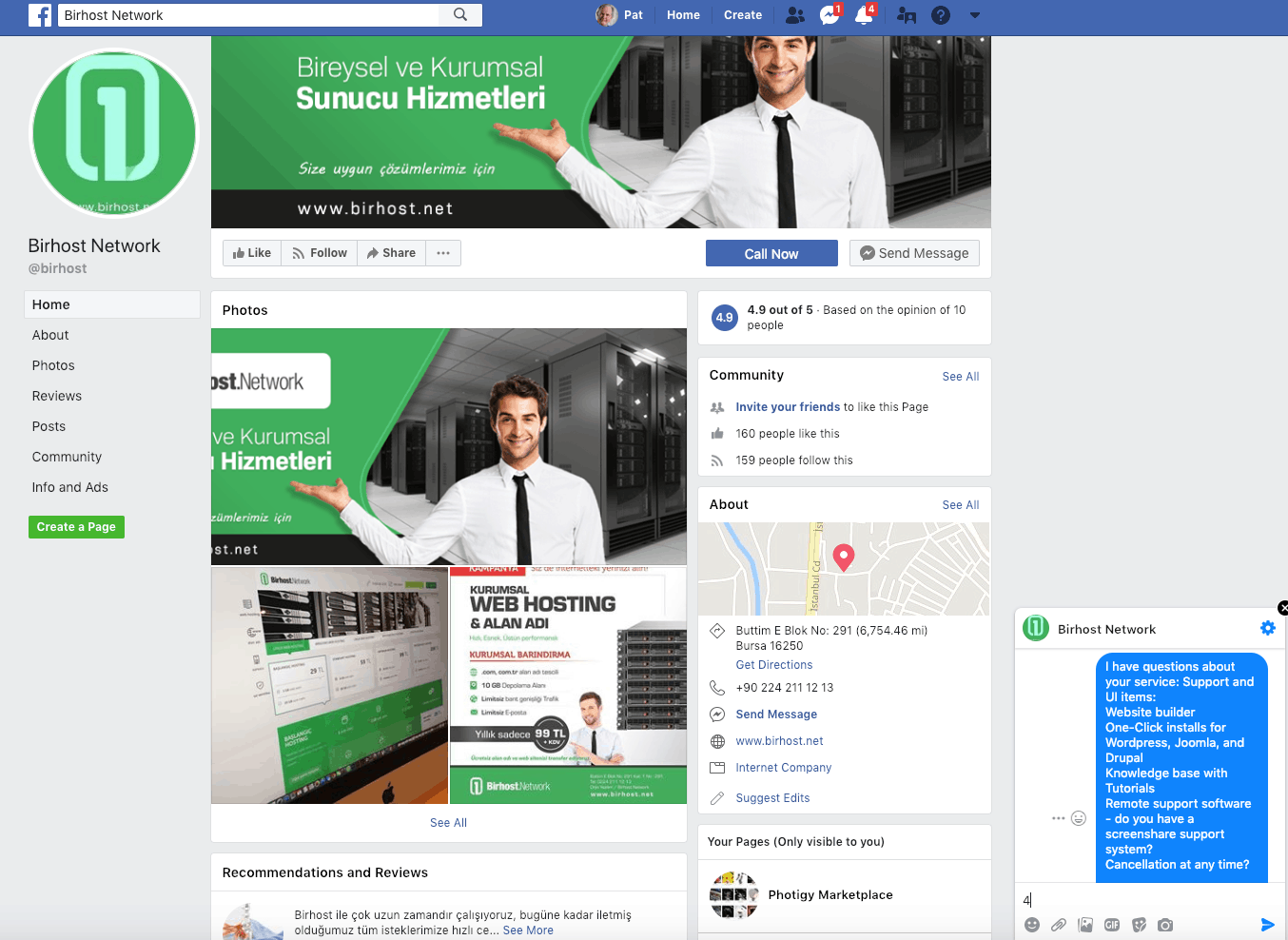Click Invite your friends link
The width and height of the screenshot is (1288, 940).
coord(788,407)
